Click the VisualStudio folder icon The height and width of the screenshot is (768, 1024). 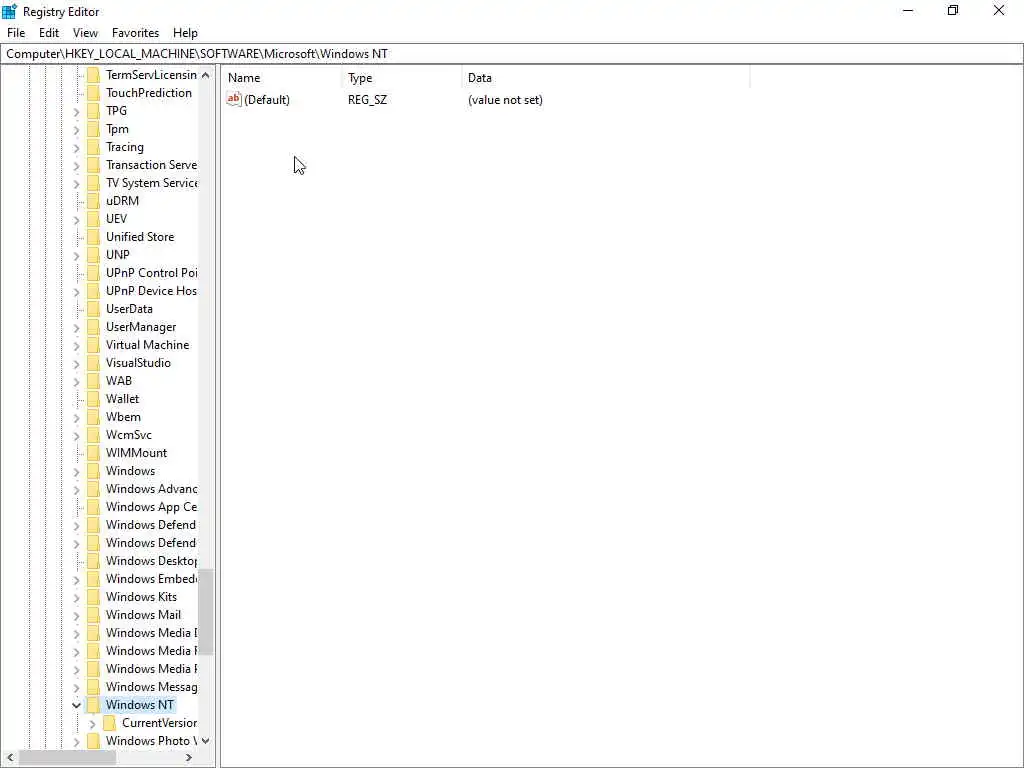tap(93, 362)
